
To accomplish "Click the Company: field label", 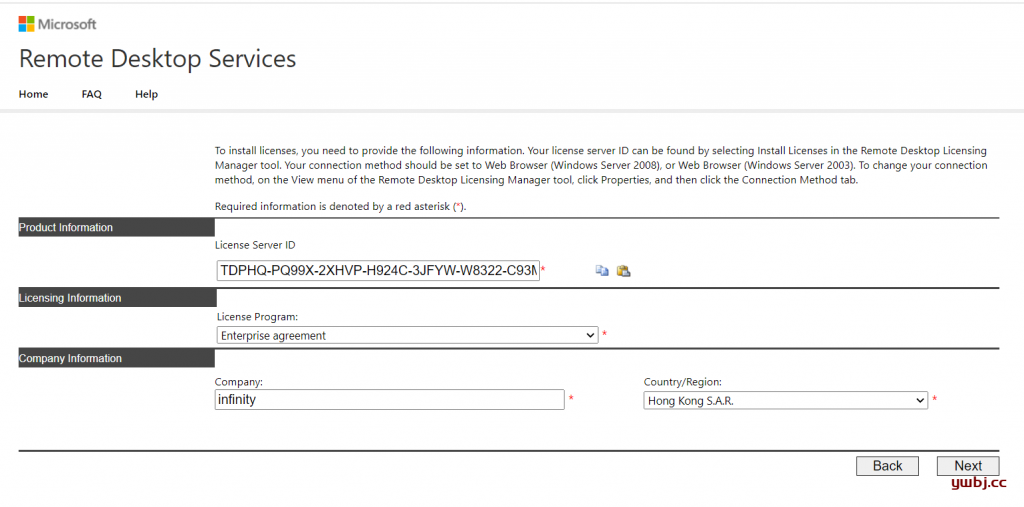I will coord(238,382).
